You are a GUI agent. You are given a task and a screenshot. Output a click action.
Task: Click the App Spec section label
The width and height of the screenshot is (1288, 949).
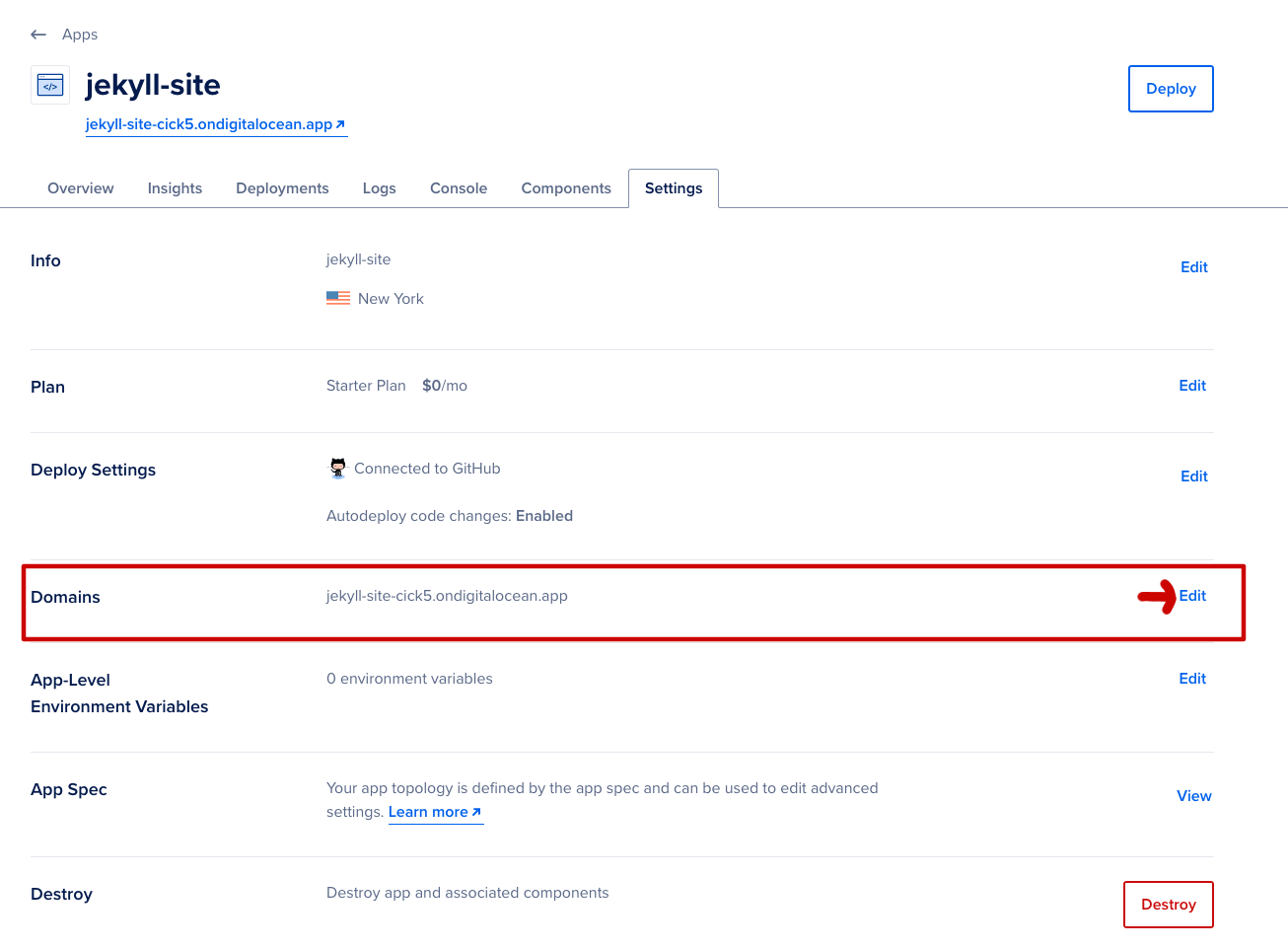[68, 789]
